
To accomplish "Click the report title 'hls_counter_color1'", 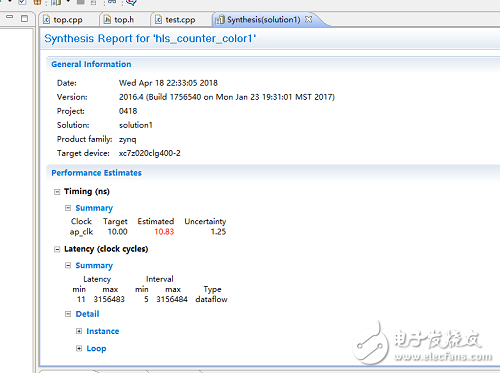I will [x=150, y=39].
